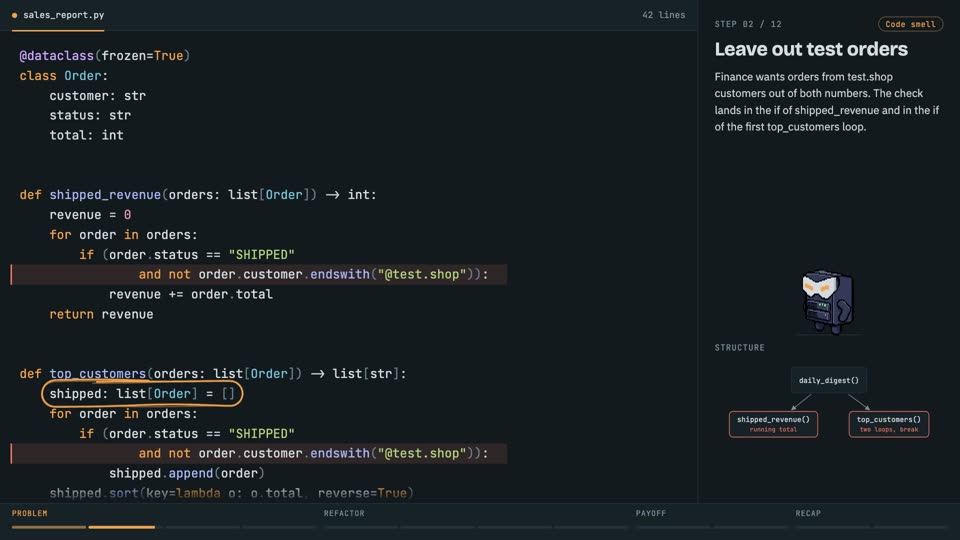The width and height of the screenshot is (960, 540).
Task: Click the highlighted test.shop line in shipped_revenue
Action: pos(259,274)
